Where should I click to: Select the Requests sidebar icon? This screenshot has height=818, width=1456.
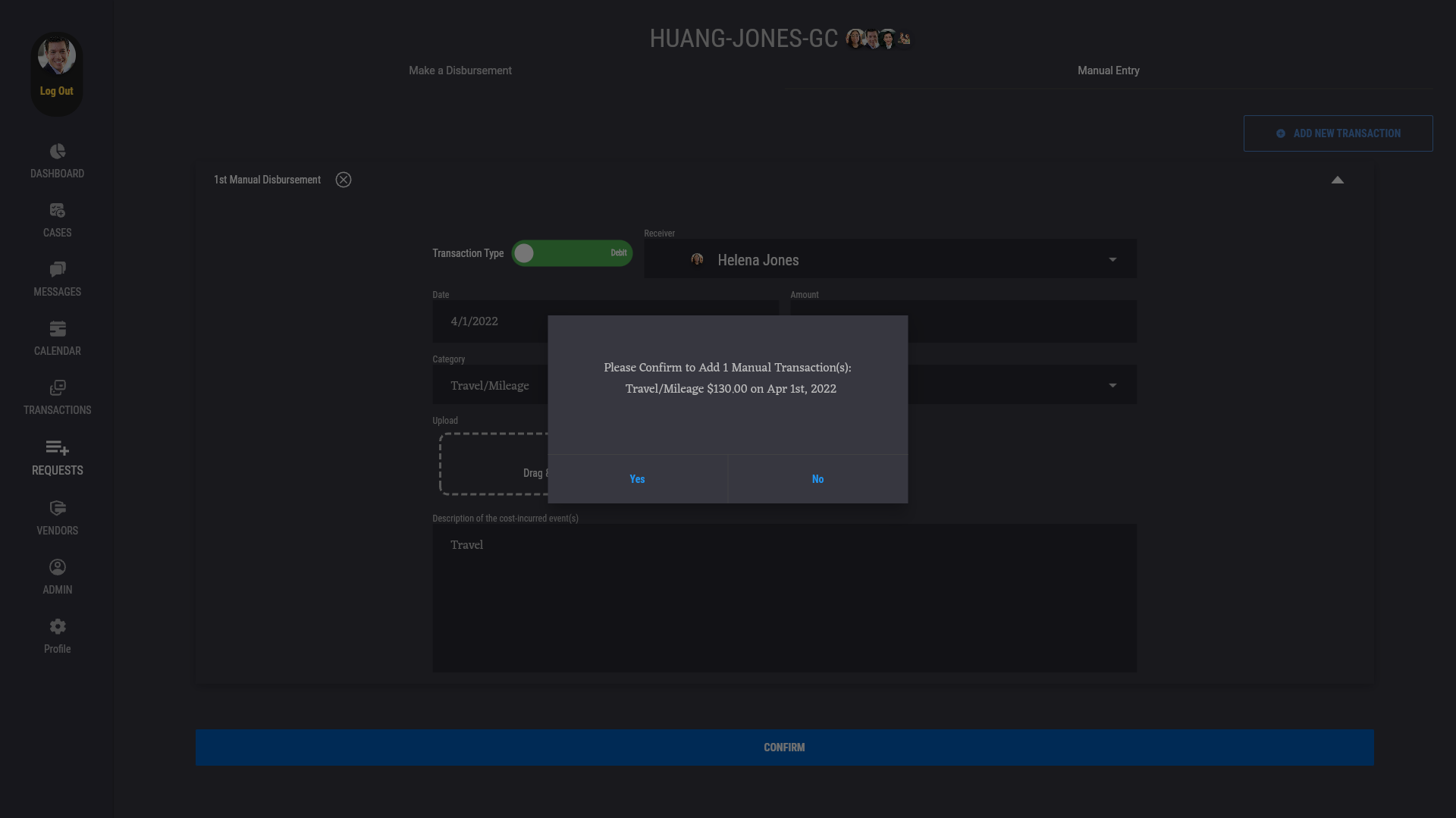click(x=57, y=448)
